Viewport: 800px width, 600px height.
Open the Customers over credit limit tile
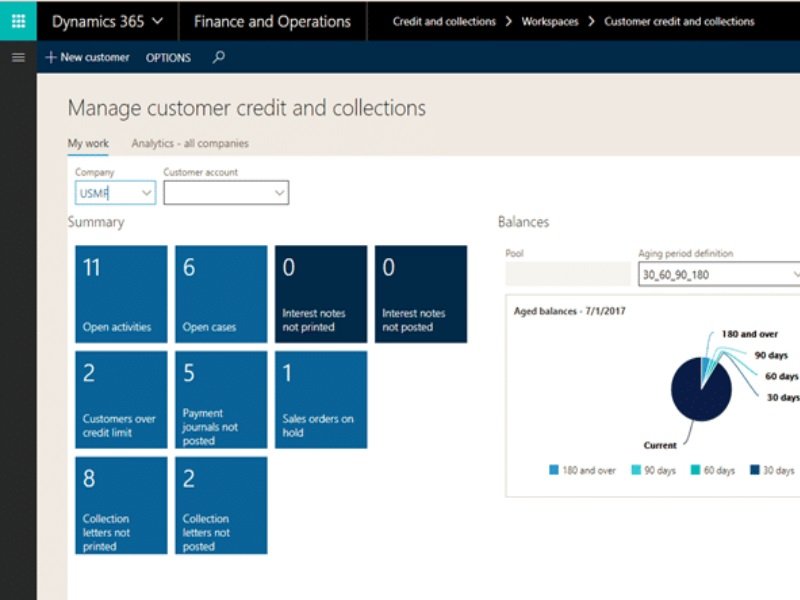click(121, 400)
